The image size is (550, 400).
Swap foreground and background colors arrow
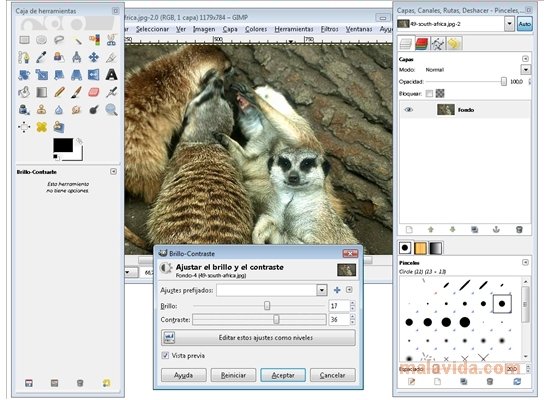80,141
